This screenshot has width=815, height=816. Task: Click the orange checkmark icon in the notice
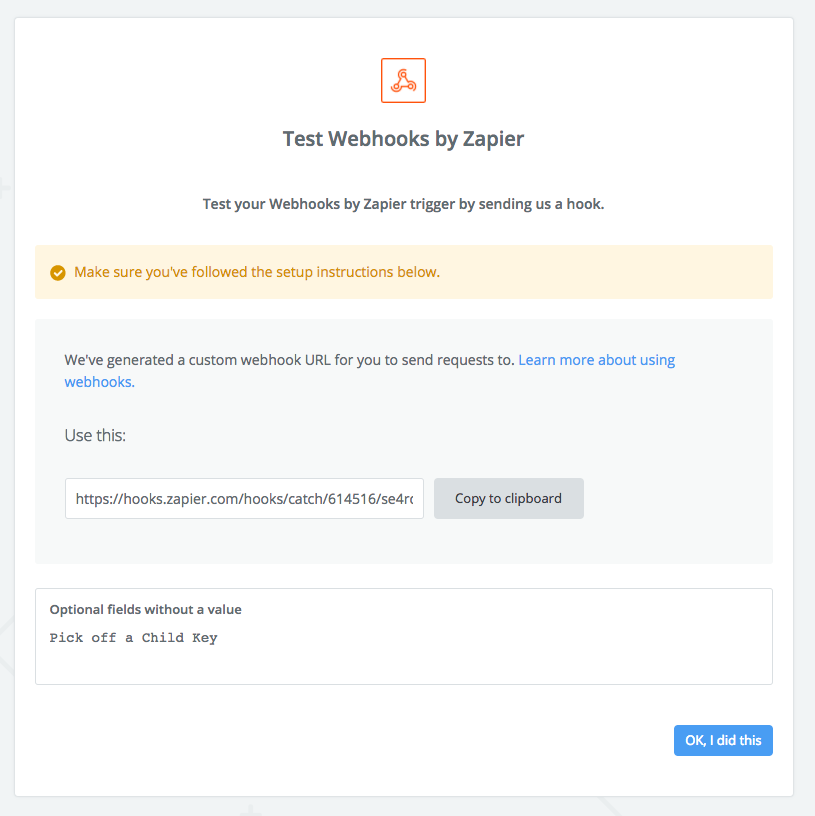(x=58, y=273)
